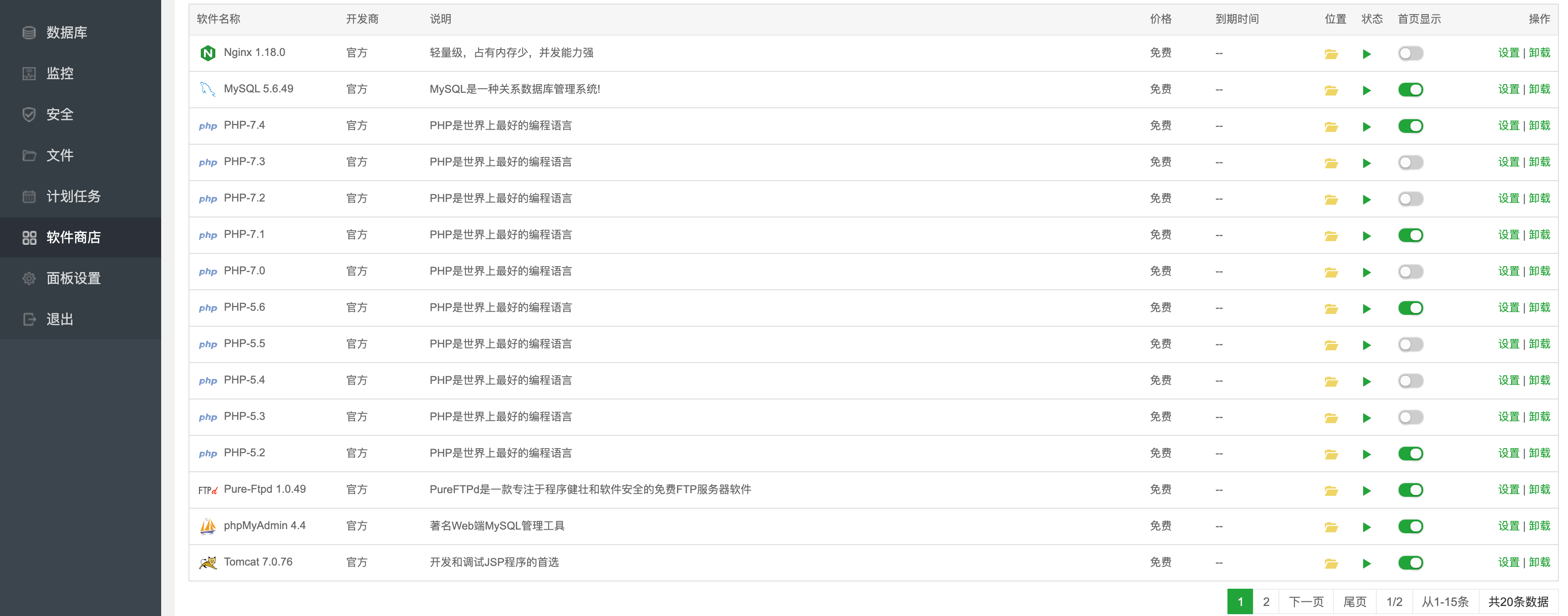Disable homepage display for PHP-7.4
Viewport: 1568px width, 616px height.
click(1410, 126)
